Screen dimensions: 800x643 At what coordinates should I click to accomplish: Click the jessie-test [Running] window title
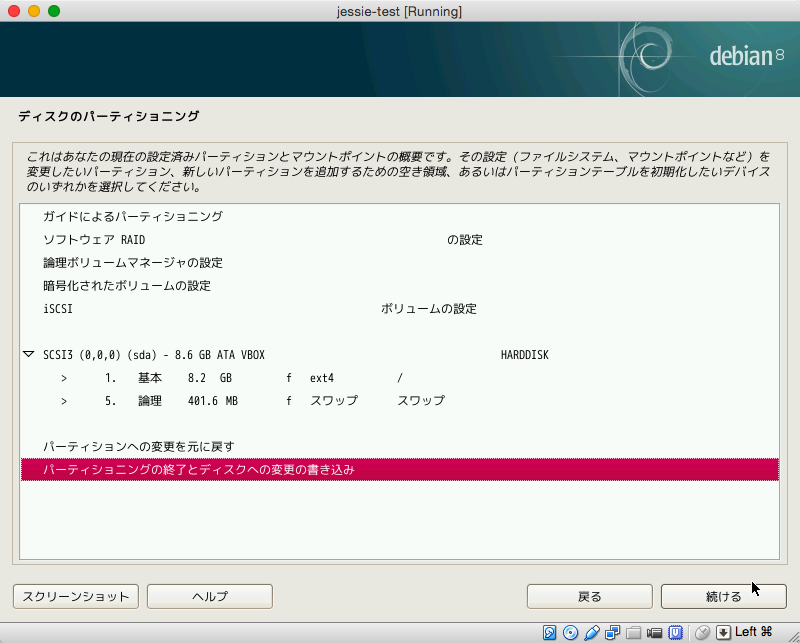[x=399, y=11]
